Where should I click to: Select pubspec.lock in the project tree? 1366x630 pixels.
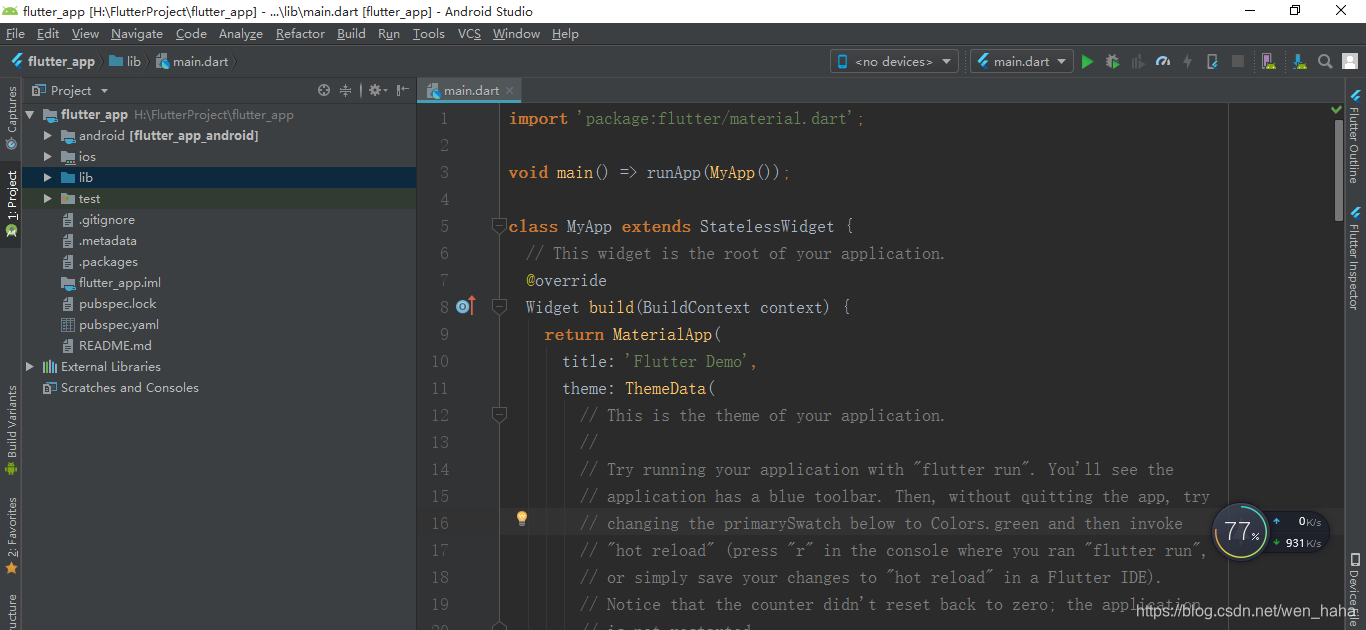[x=118, y=304]
